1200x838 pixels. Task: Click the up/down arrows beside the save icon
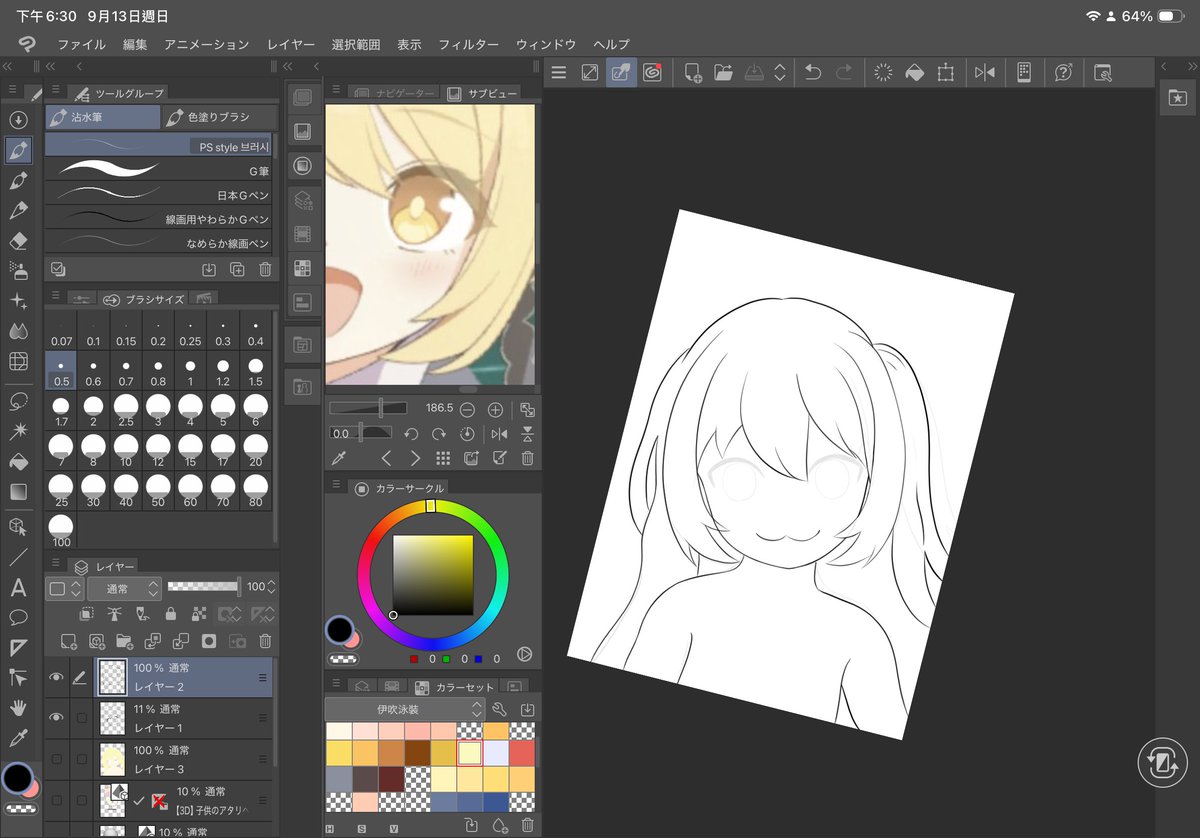(x=779, y=72)
